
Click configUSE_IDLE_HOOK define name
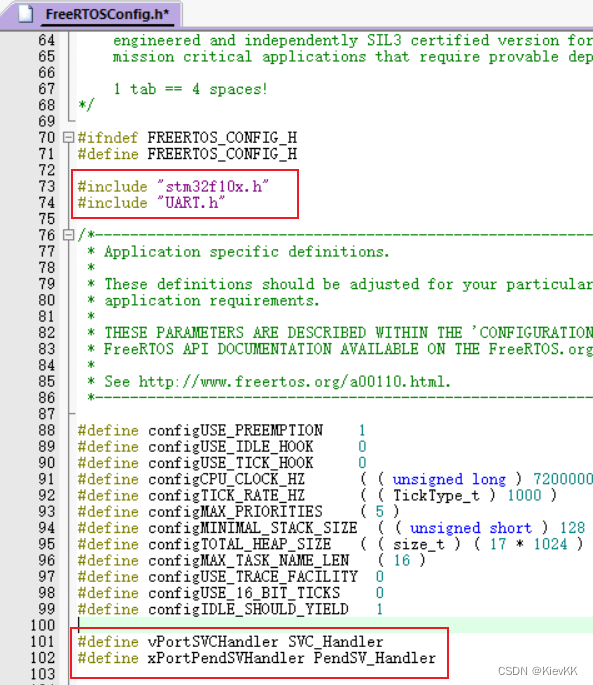coord(230,446)
